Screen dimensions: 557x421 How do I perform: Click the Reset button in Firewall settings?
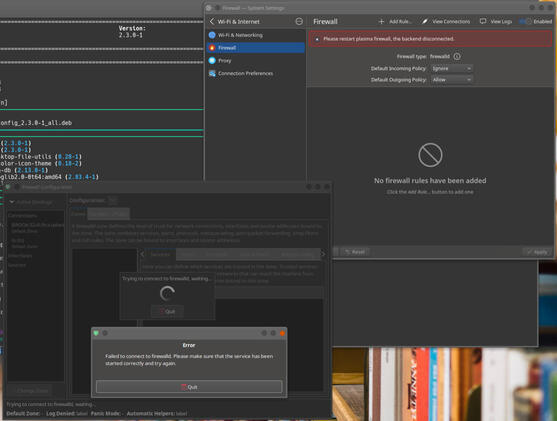tap(355, 252)
